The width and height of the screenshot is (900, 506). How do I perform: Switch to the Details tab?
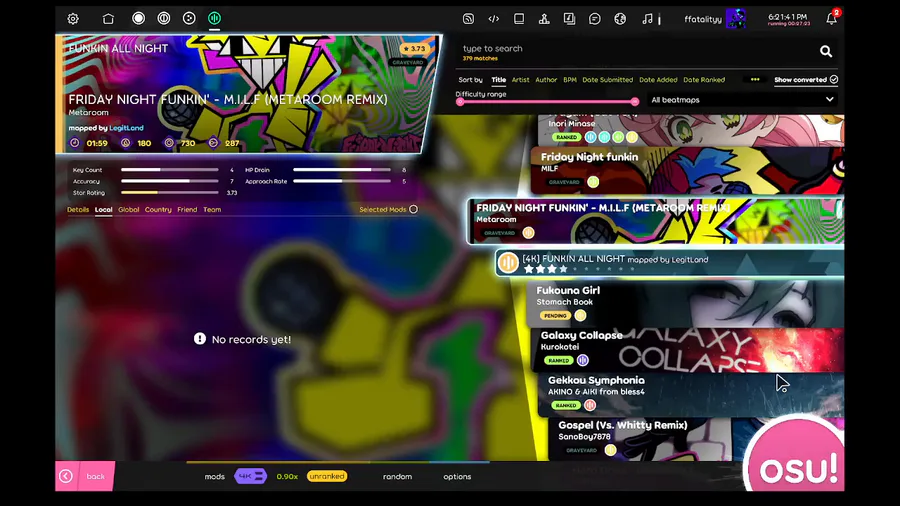pyautogui.click(x=78, y=209)
